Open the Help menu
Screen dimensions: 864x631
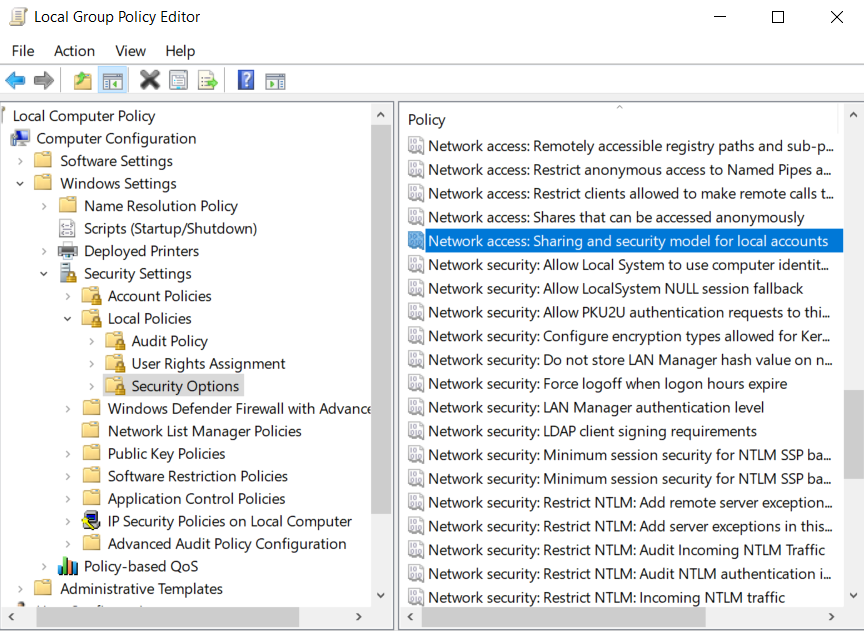click(x=183, y=51)
